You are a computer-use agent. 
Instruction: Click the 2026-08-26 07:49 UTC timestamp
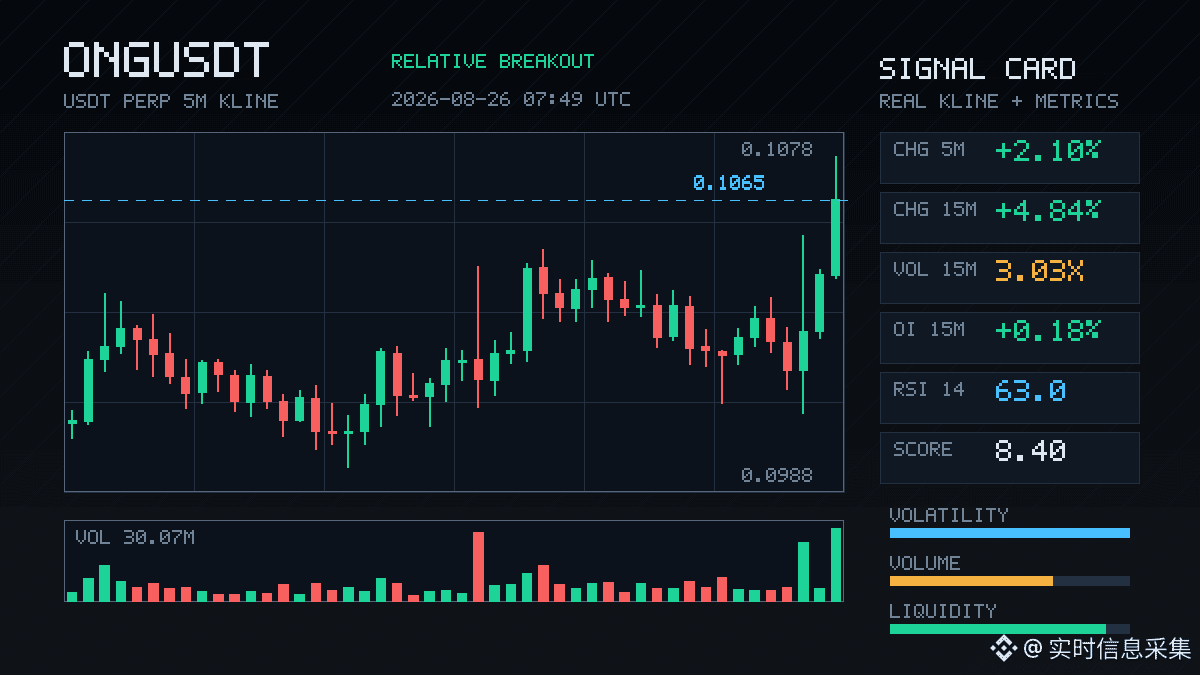510,99
